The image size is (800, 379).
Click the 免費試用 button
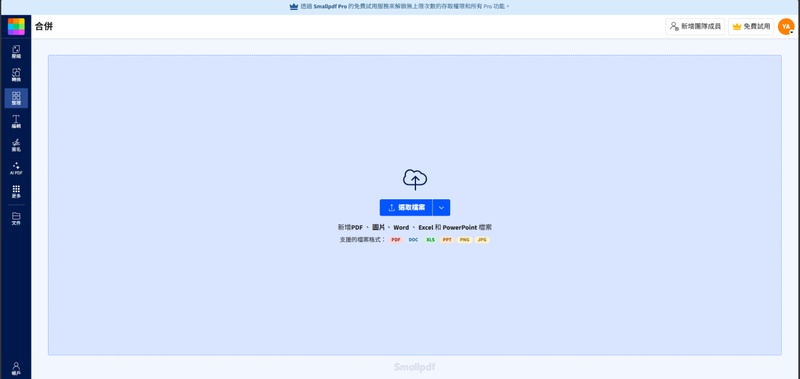pos(751,27)
